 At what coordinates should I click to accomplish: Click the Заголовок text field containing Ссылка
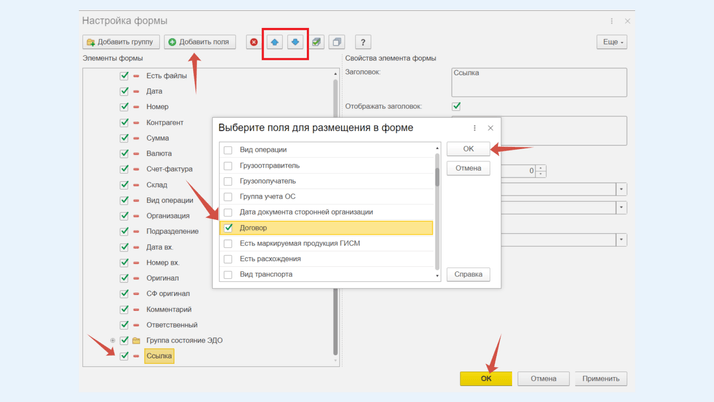(x=538, y=82)
